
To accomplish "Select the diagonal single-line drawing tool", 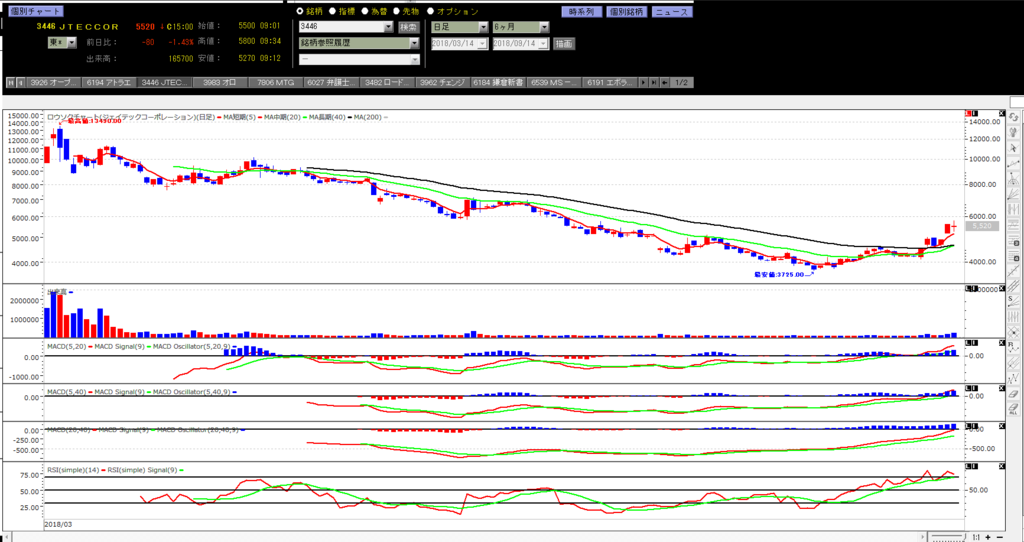I will (1014, 270).
